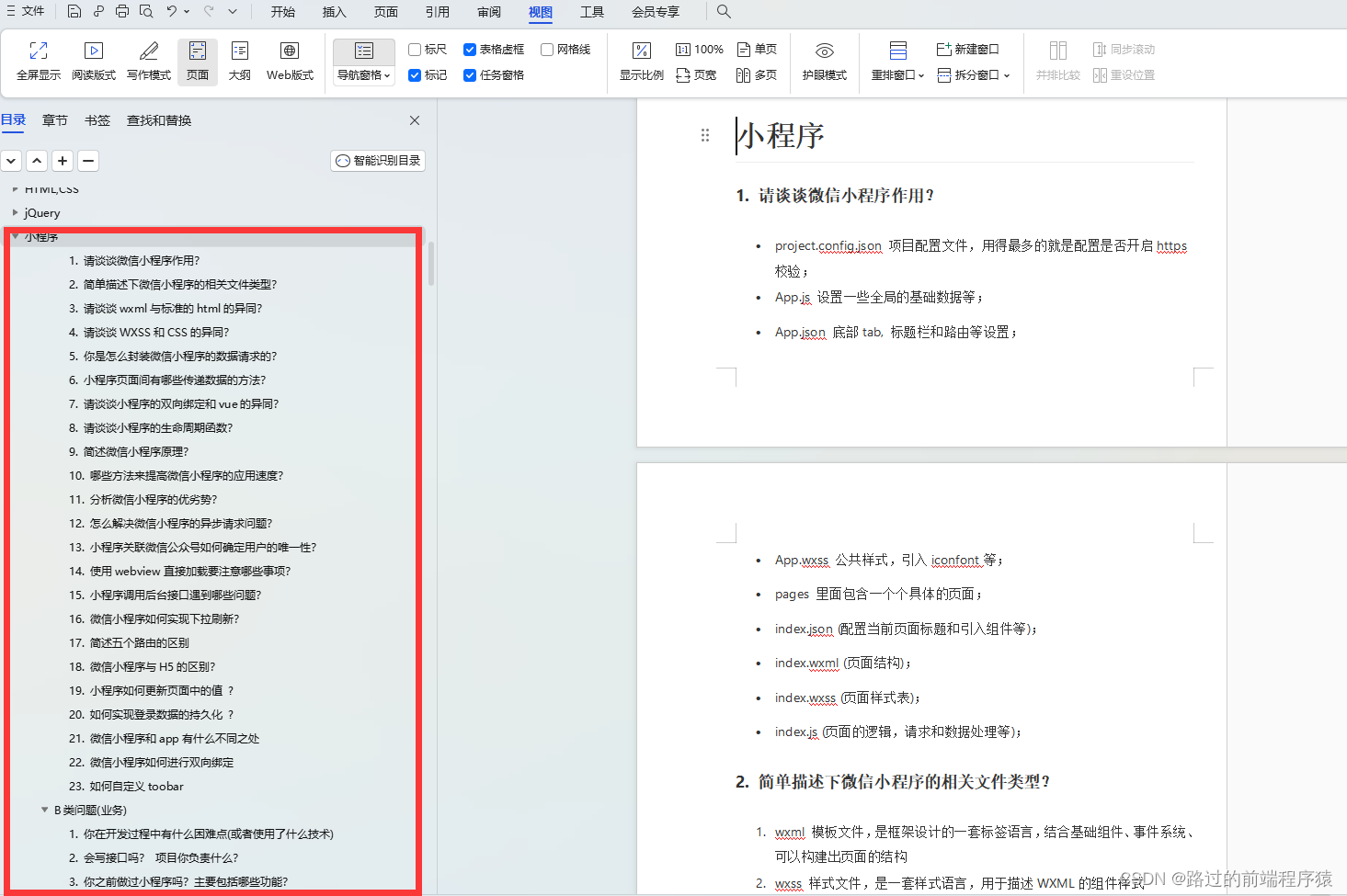Switch to 全屏显示 full screen mode
The width and height of the screenshot is (1347, 896).
coord(38,61)
